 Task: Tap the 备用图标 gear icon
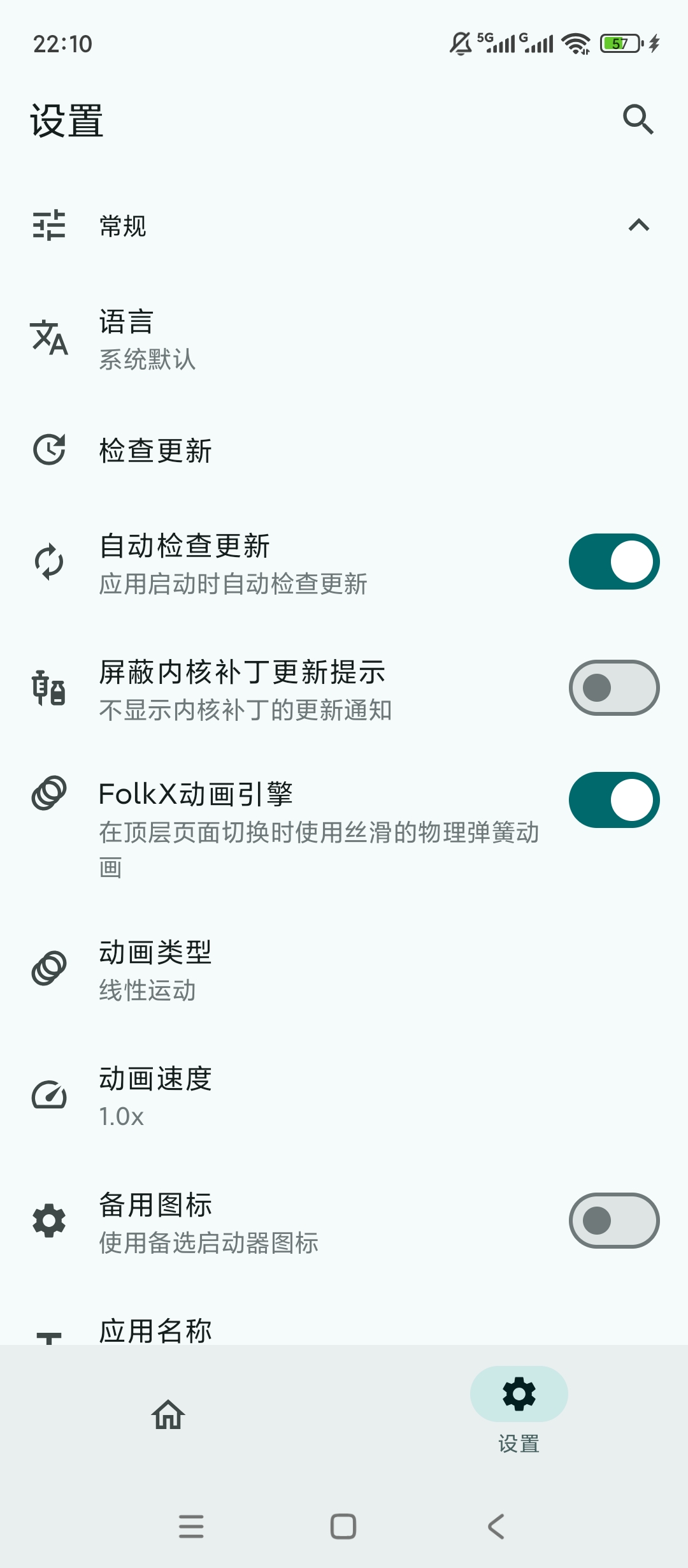49,1221
